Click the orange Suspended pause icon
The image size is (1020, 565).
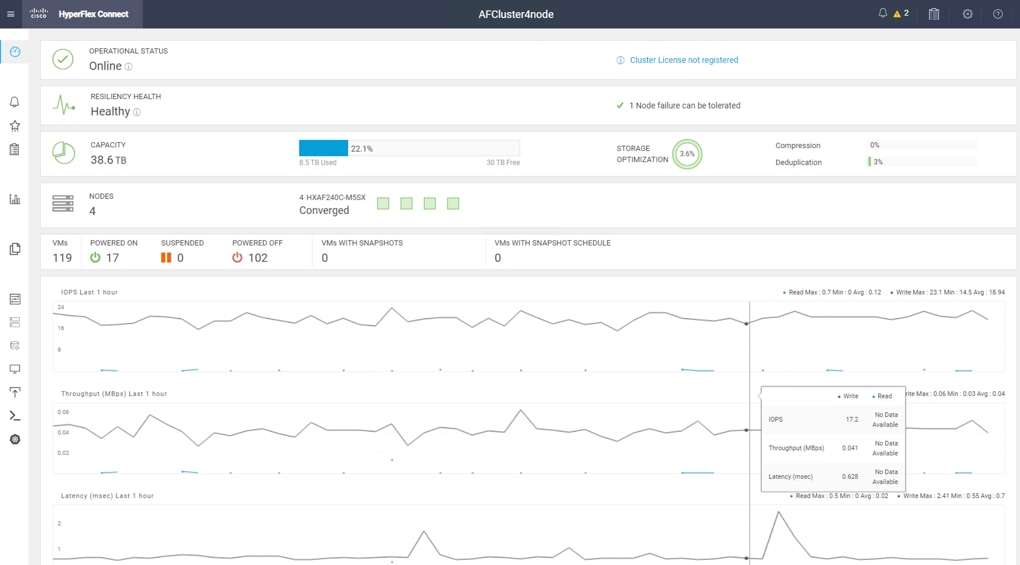[x=166, y=257]
